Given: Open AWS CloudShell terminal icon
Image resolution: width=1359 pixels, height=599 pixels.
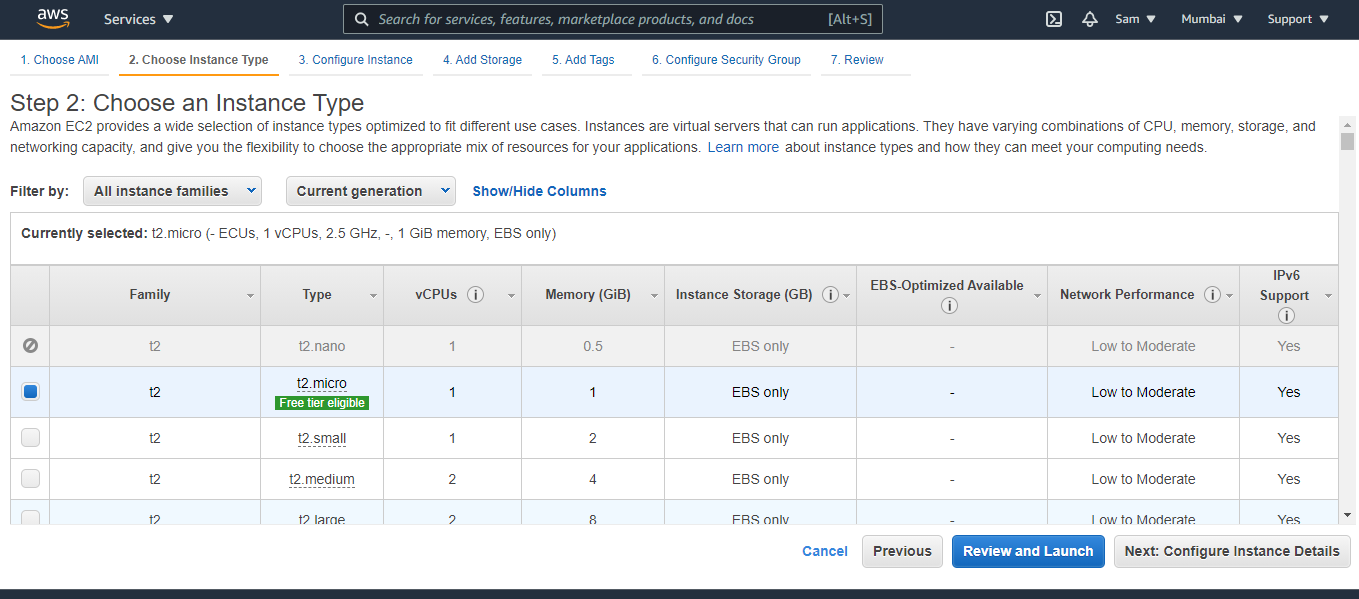Looking at the screenshot, I should (1053, 18).
